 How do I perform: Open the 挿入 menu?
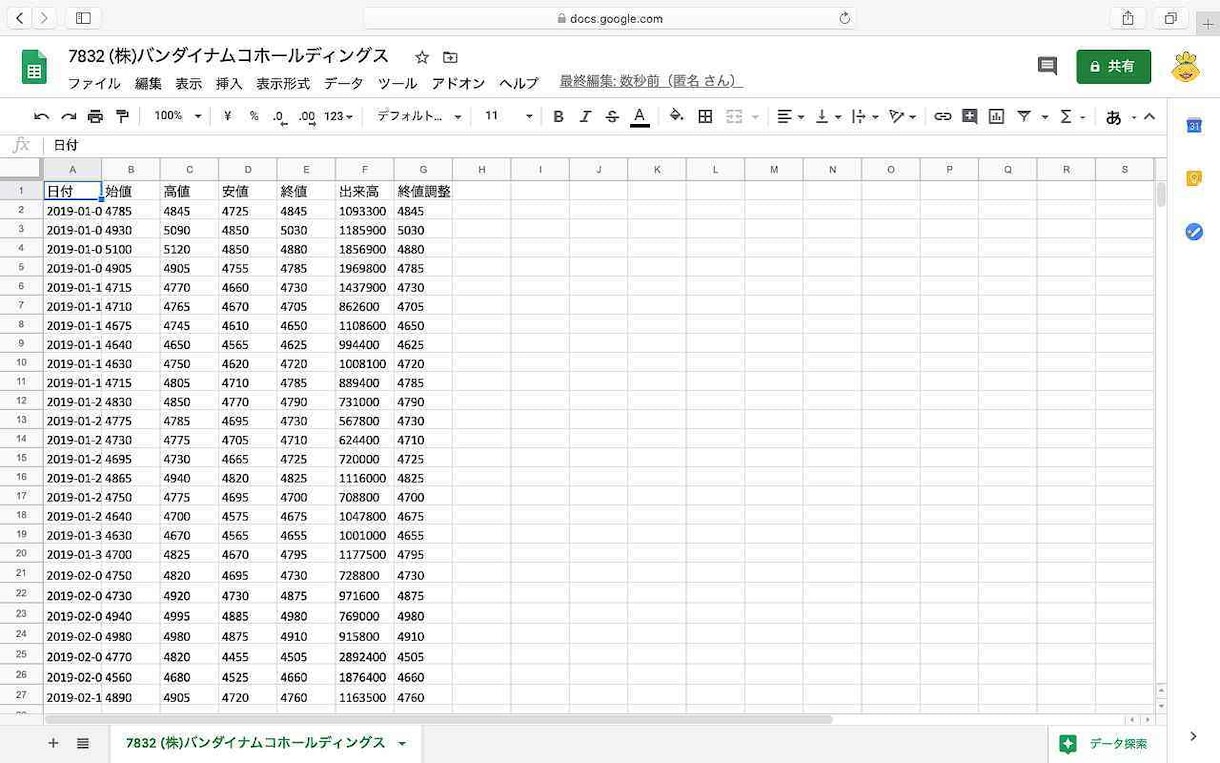[x=229, y=84]
